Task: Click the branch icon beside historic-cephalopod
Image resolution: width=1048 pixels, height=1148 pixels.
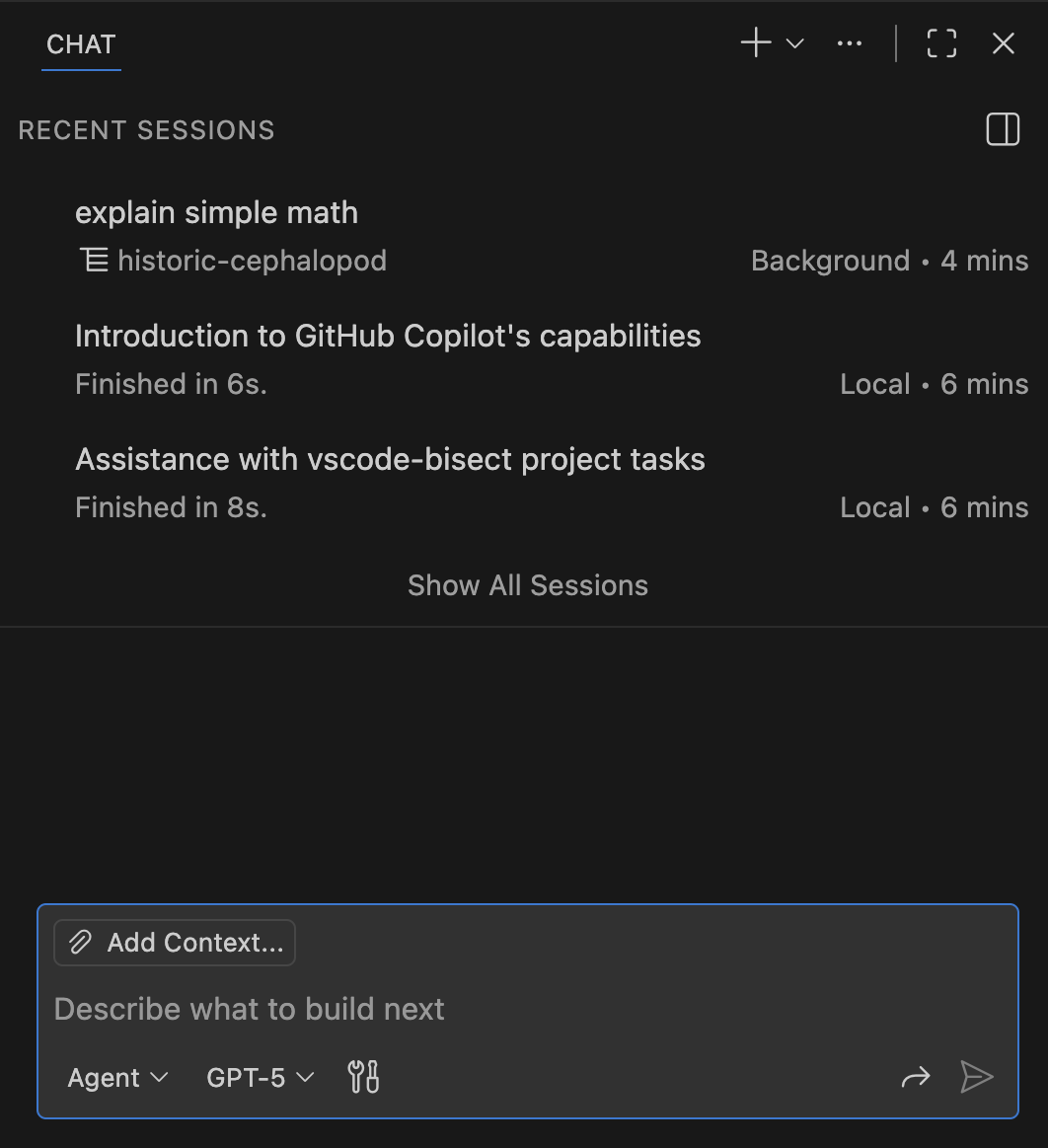Action: coord(93,260)
